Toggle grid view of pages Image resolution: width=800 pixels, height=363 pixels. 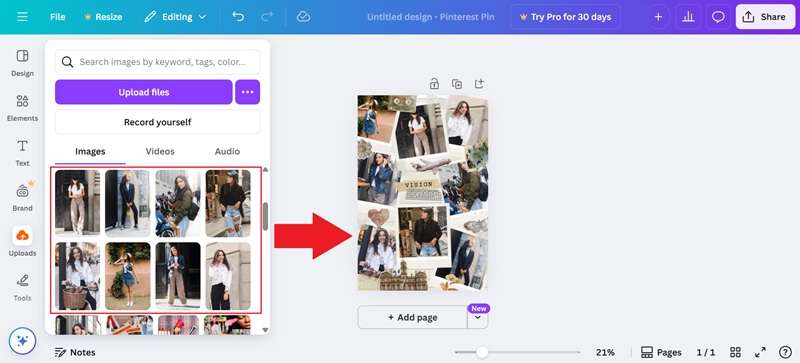[x=735, y=352]
